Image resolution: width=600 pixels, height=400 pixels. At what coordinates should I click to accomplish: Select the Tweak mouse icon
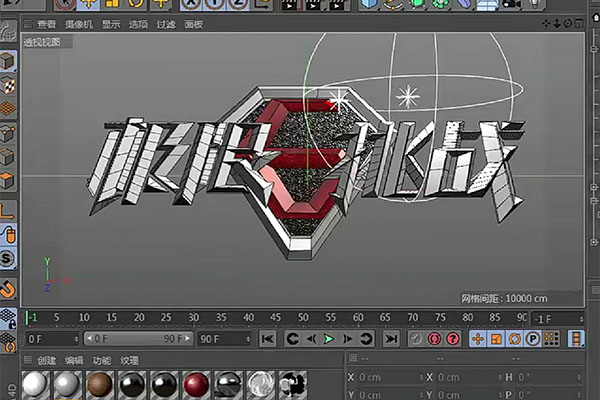click(x=8, y=234)
